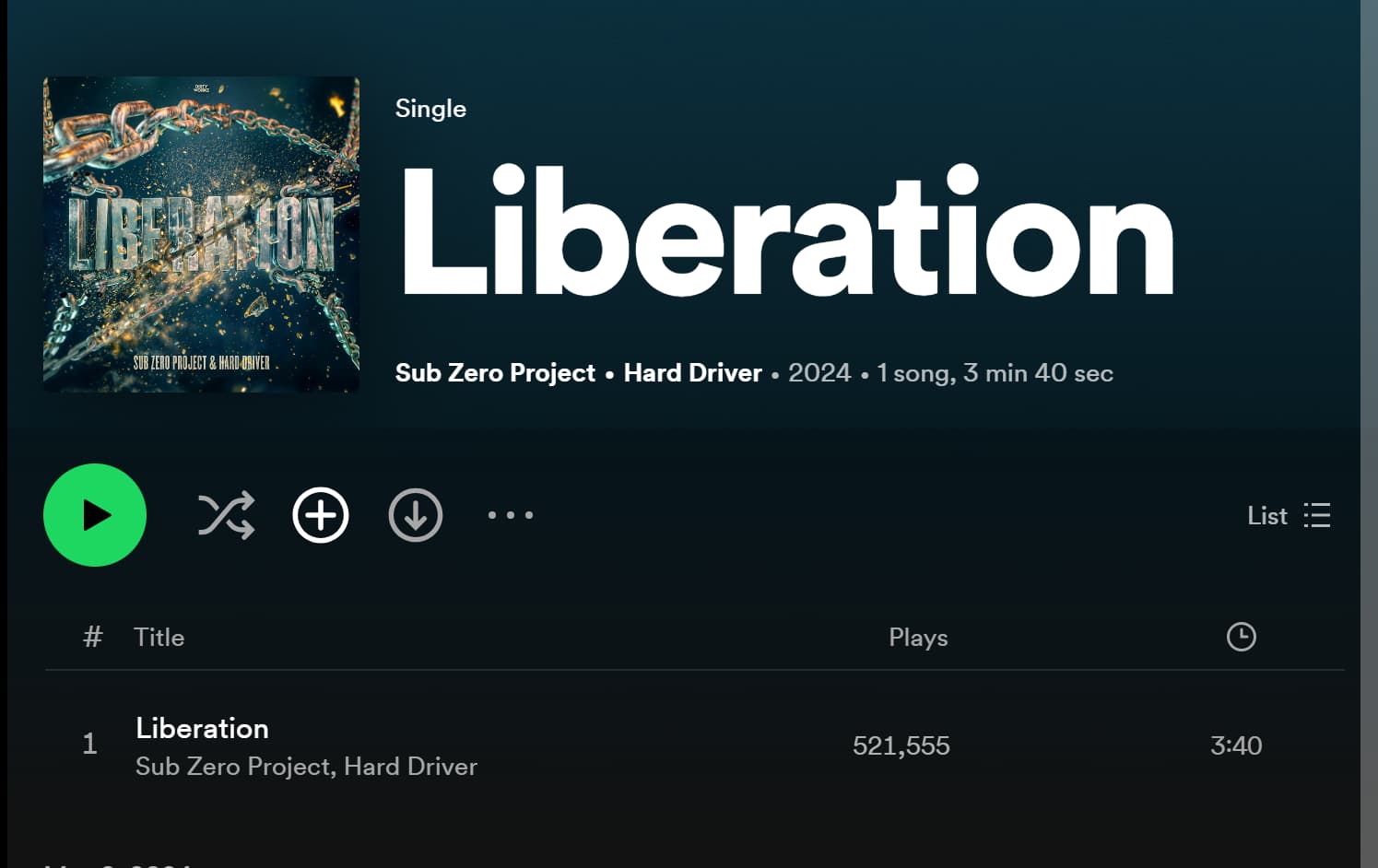The image size is (1378, 868).
Task: Play the Liberation single
Action: coord(95,515)
